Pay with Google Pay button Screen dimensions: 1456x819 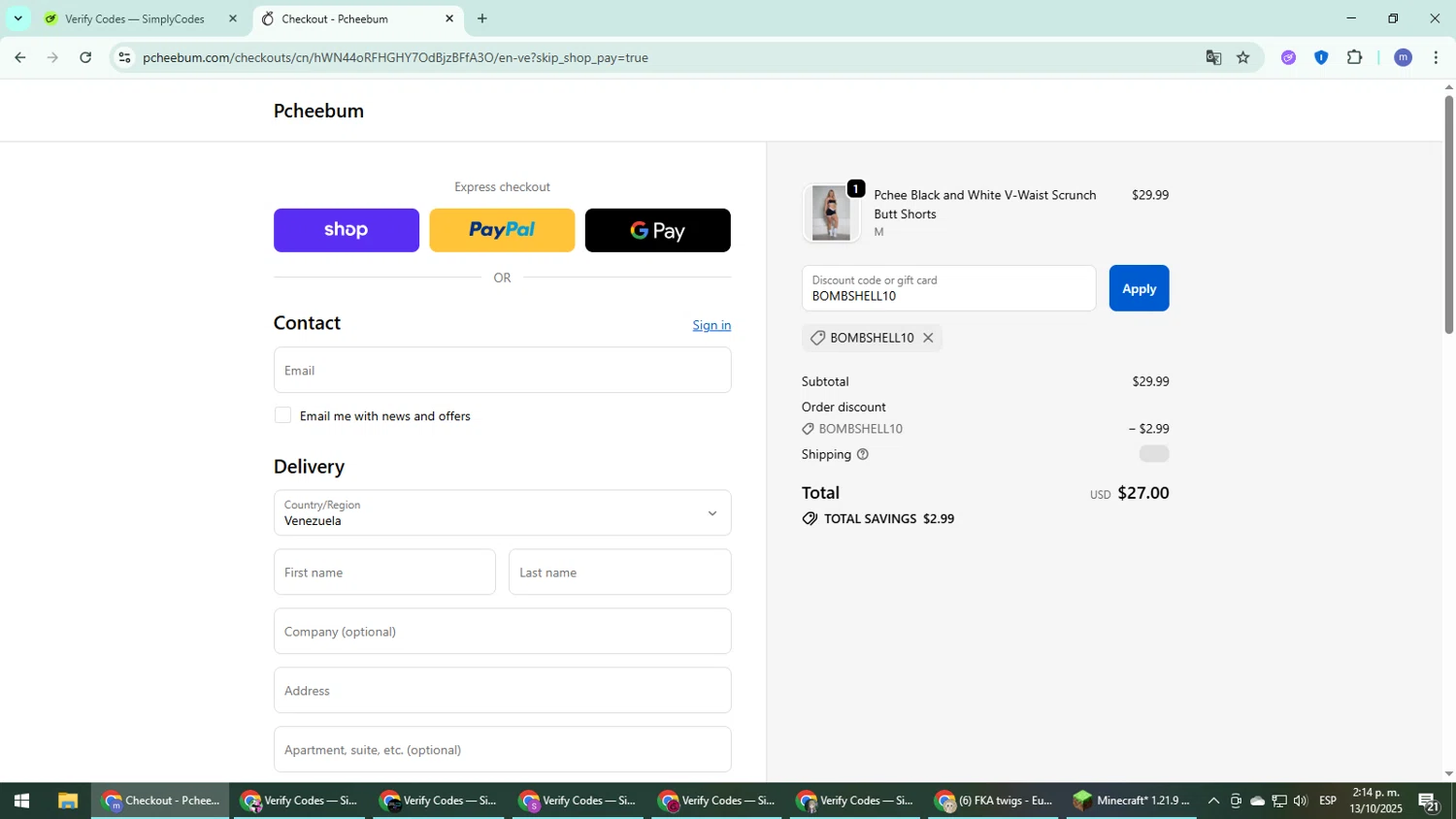[658, 230]
